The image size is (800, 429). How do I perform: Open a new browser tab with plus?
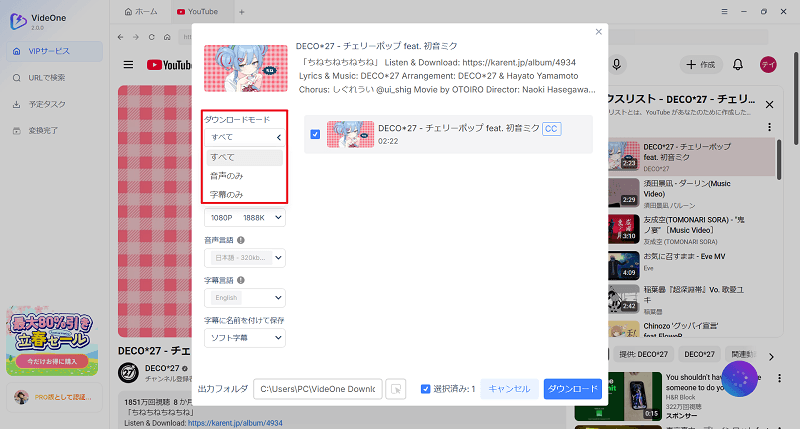pyautogui.click(x=241, y=11)
